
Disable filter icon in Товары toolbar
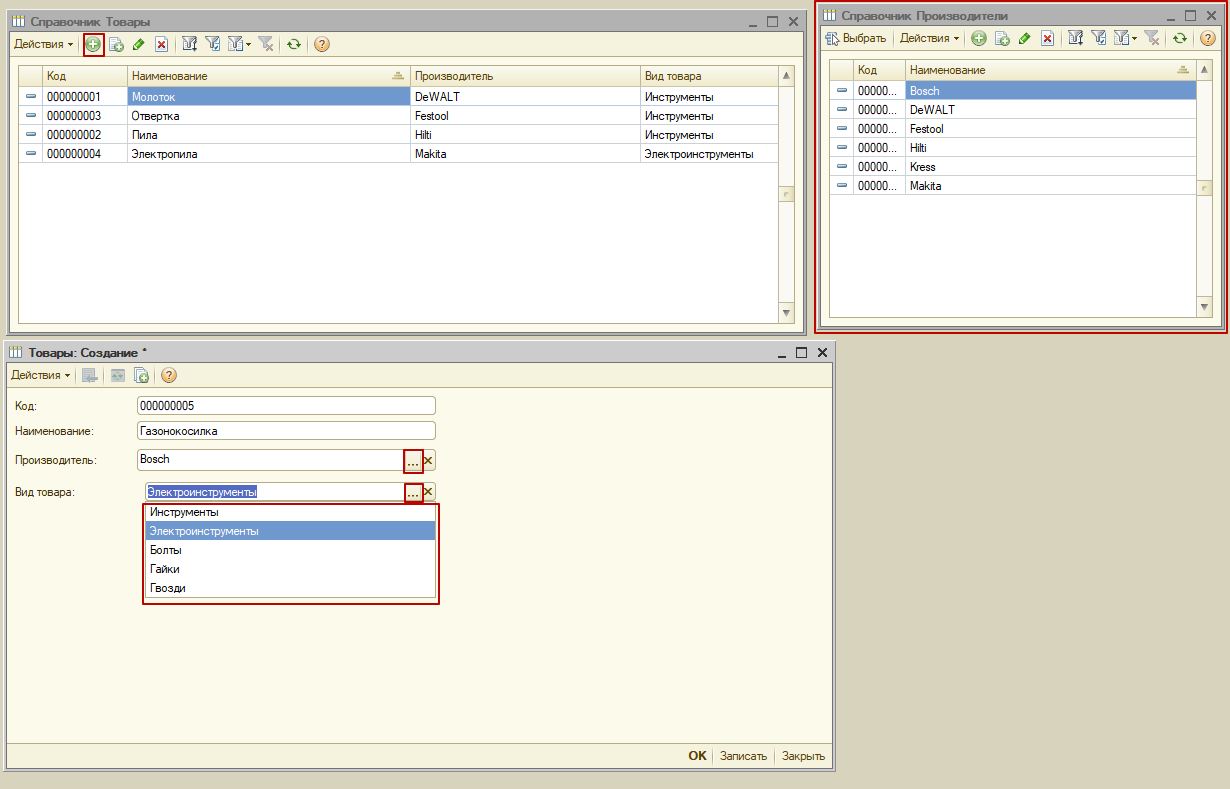coord(265,44)
